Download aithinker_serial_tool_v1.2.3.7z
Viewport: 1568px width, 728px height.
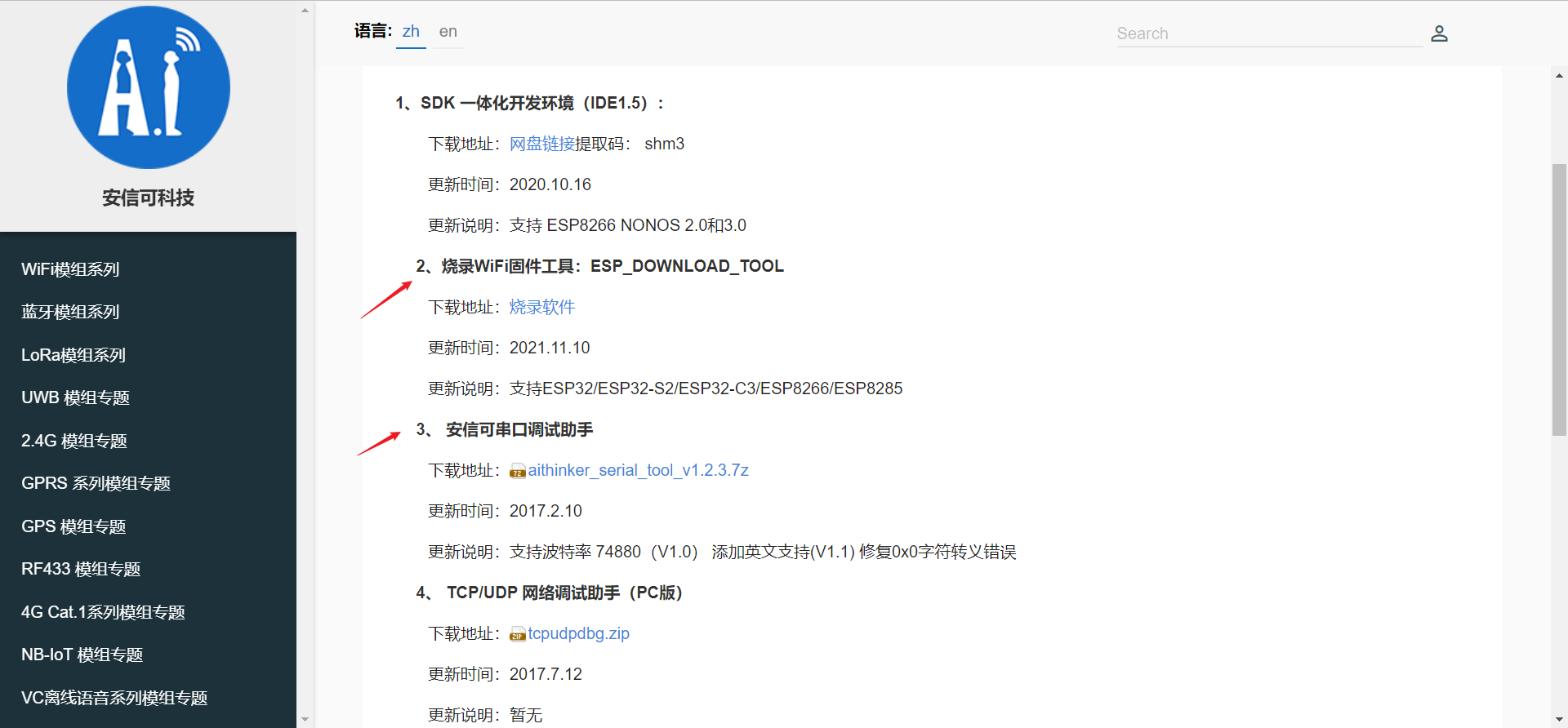(639, 470)
